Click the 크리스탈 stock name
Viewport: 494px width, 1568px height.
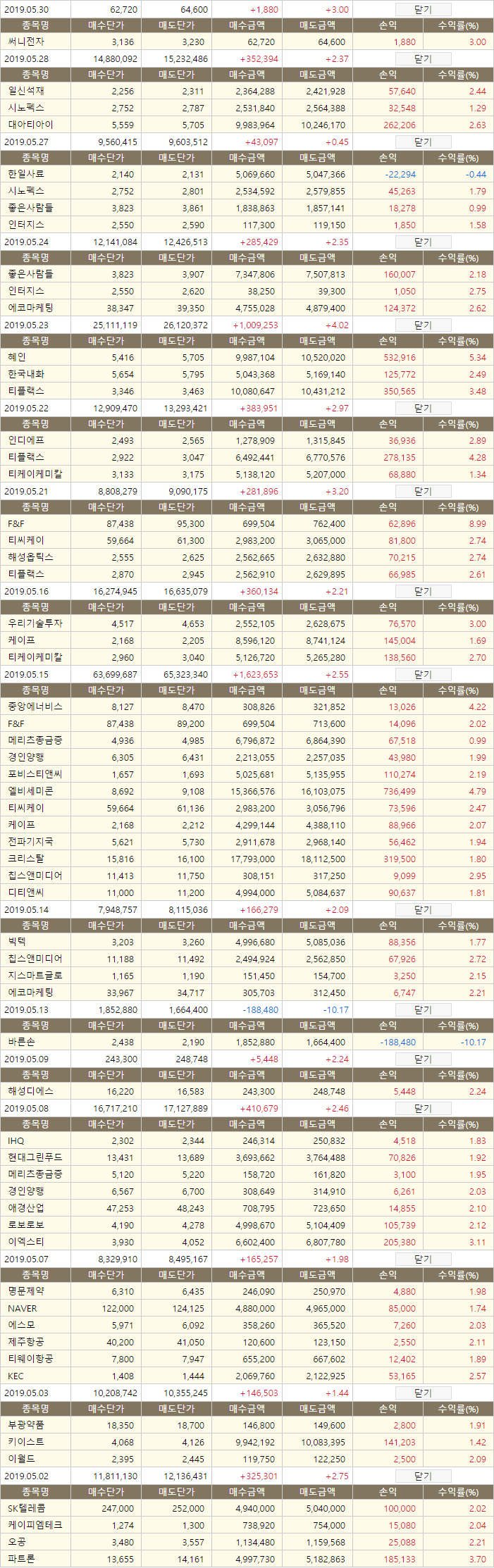pyautogui.click(x=25, y=859)
